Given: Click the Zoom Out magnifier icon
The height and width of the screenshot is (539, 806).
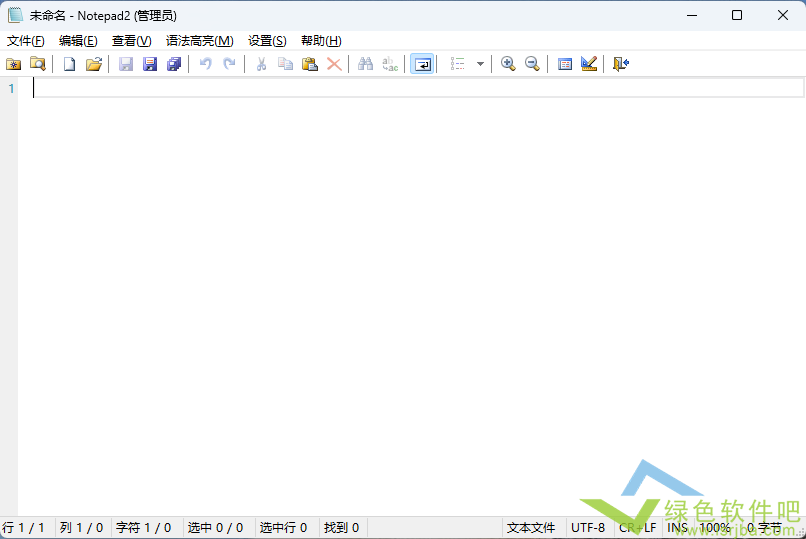Looking at the screenshot, I should [x=532, y=64].
